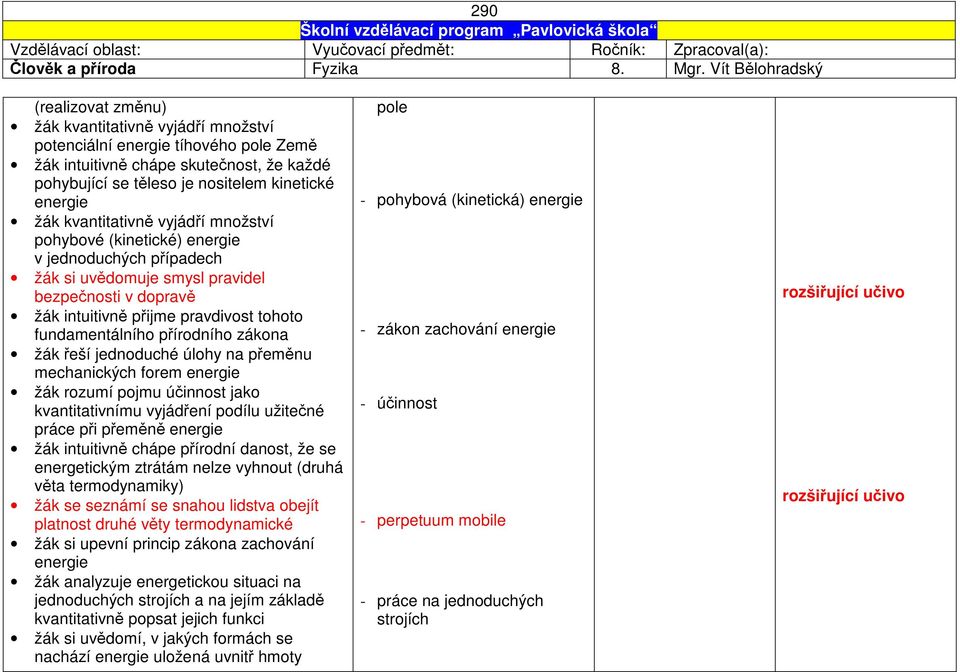Click the second red "rozšiřující učivo" label
This screenshot has width=960, height=672.
[x=843, y=496]
